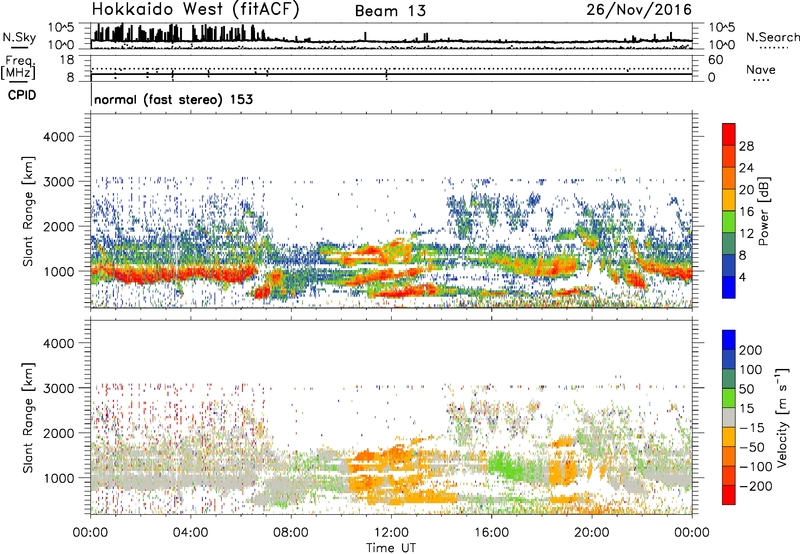Image resolution: width=800 pixels, height=554 pixels.
Task: Click the "12:00" time tick label
Action: [x=391, y=533]
